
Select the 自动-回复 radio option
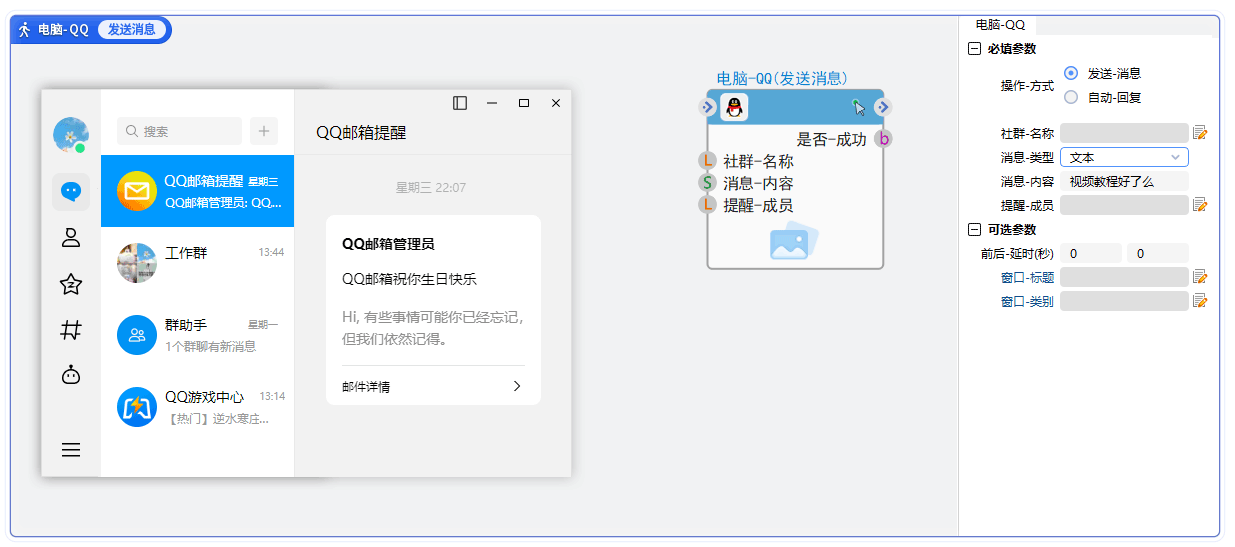tap(1071, 97)
